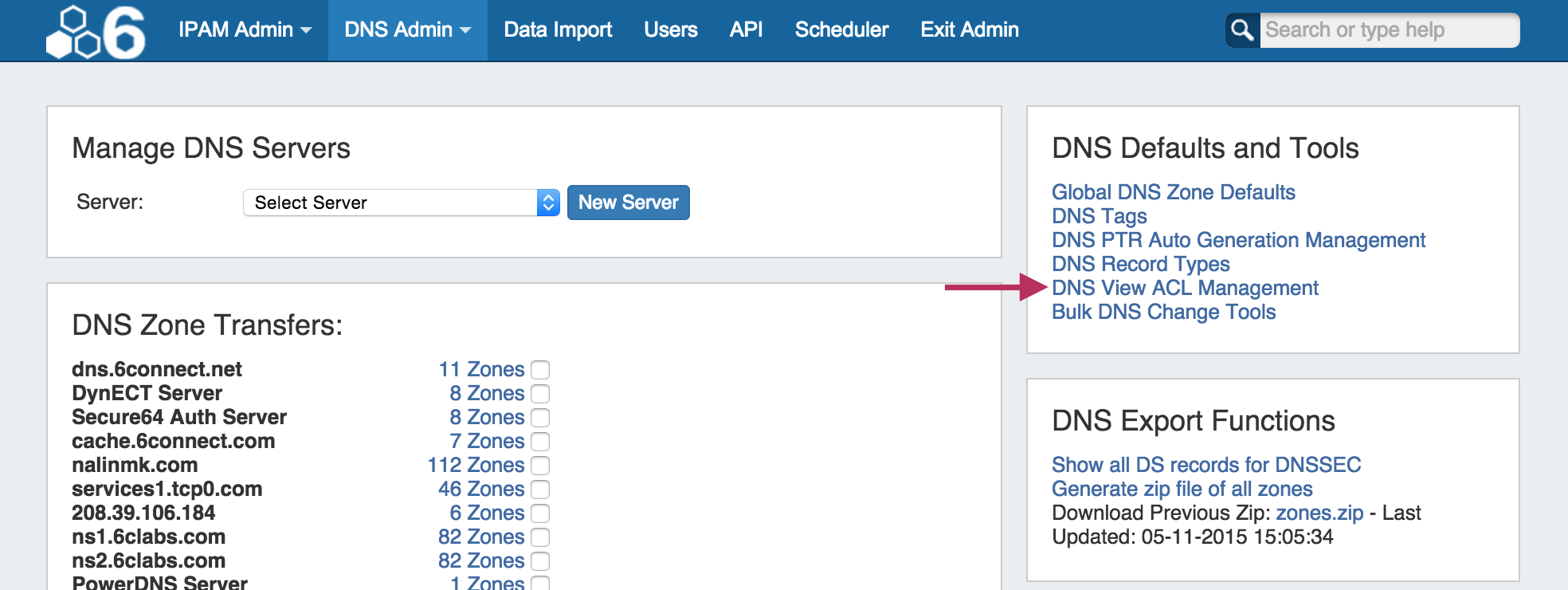Screen dimensions: 1568x590
Task: Click Generate zip file of all zones
Action: click(1182, 489)
